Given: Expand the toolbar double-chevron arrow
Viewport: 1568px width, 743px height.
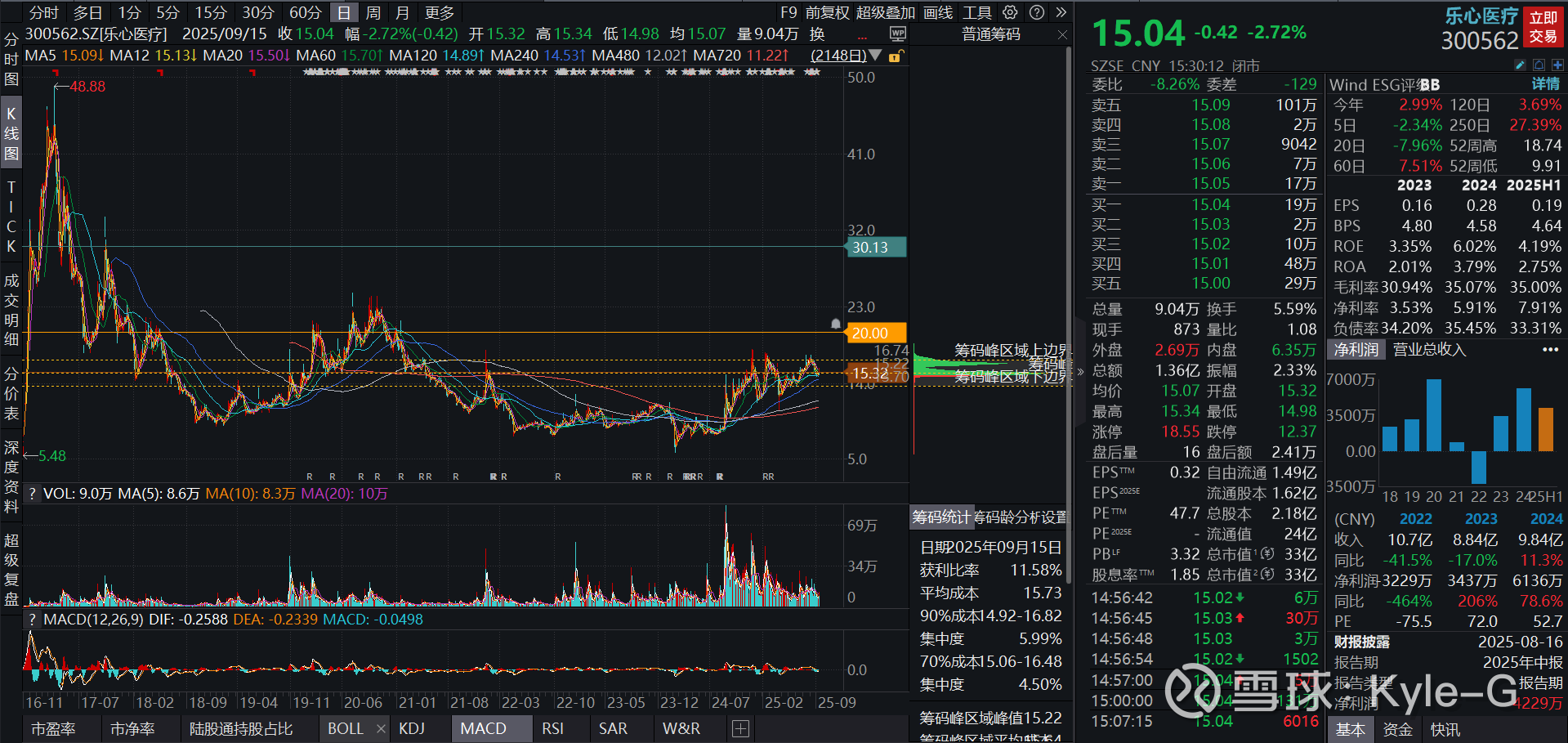Looking at the screenshot, I should 1061,12.
